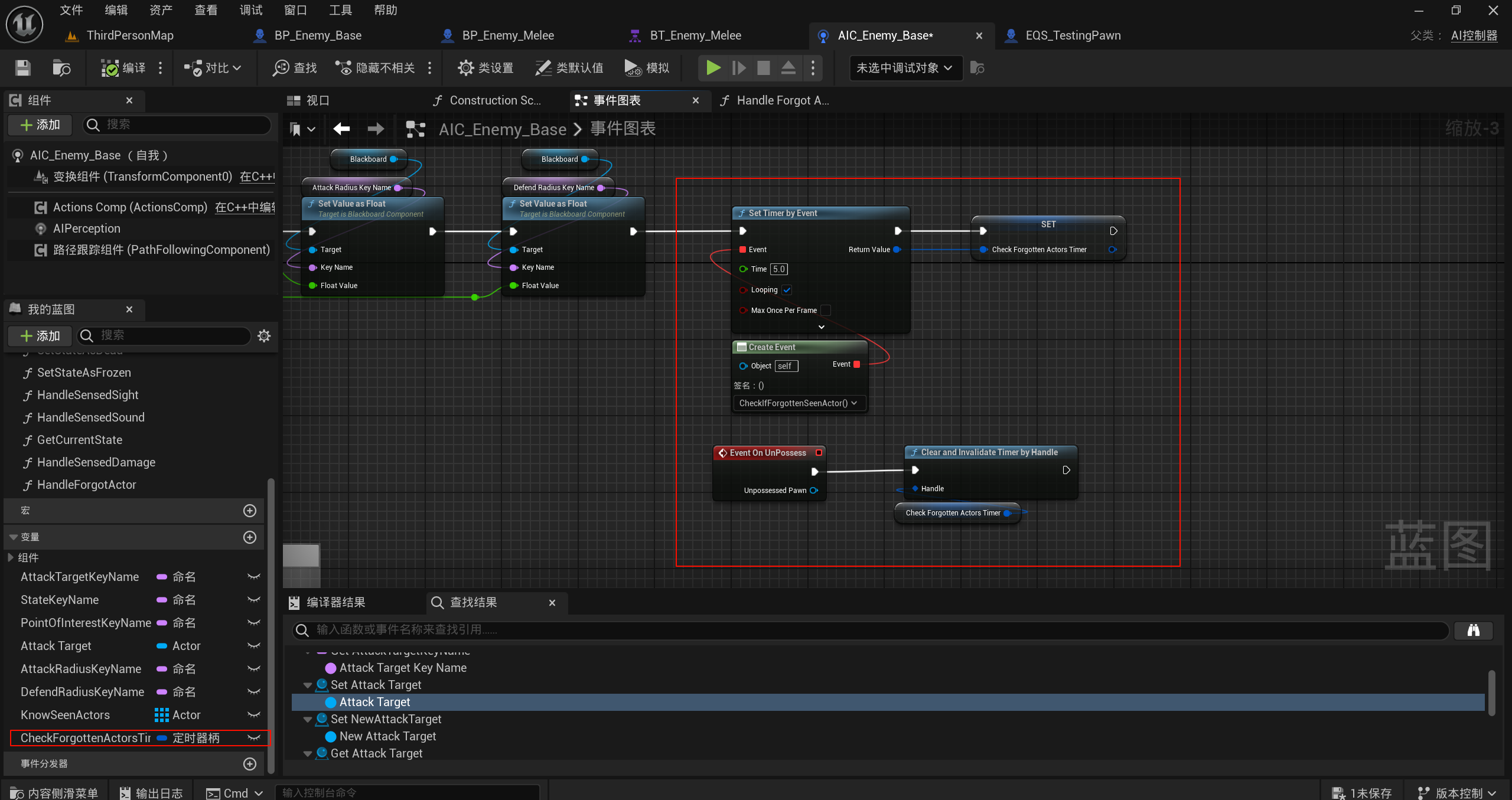Image resolution: width=1512 pixels, height=800 pixels.
Task: Toggle visibility eye for Attack Target variable
Action: coord(254,646)
